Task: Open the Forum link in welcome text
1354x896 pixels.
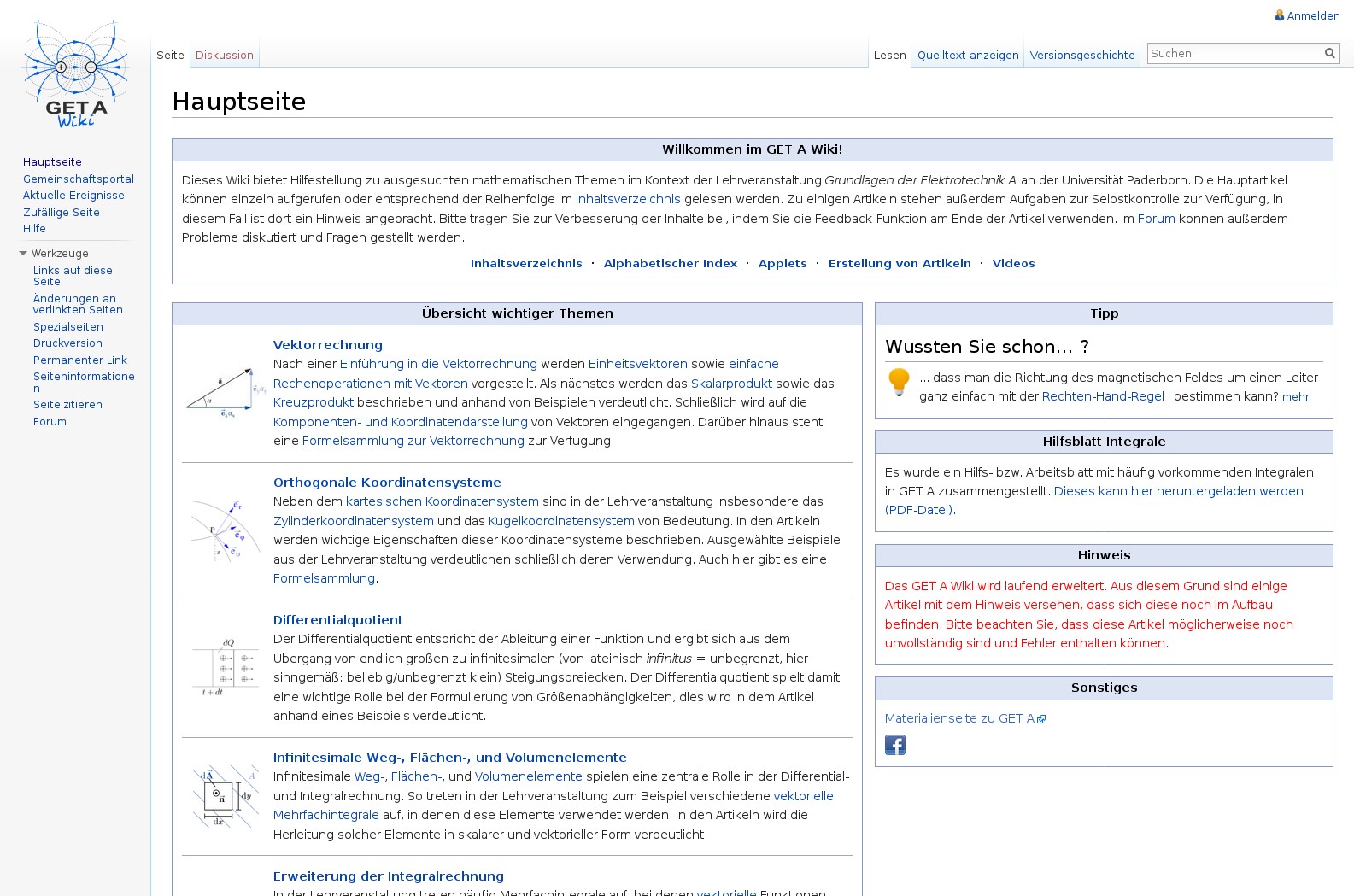Action: [x=1157, y=219]
